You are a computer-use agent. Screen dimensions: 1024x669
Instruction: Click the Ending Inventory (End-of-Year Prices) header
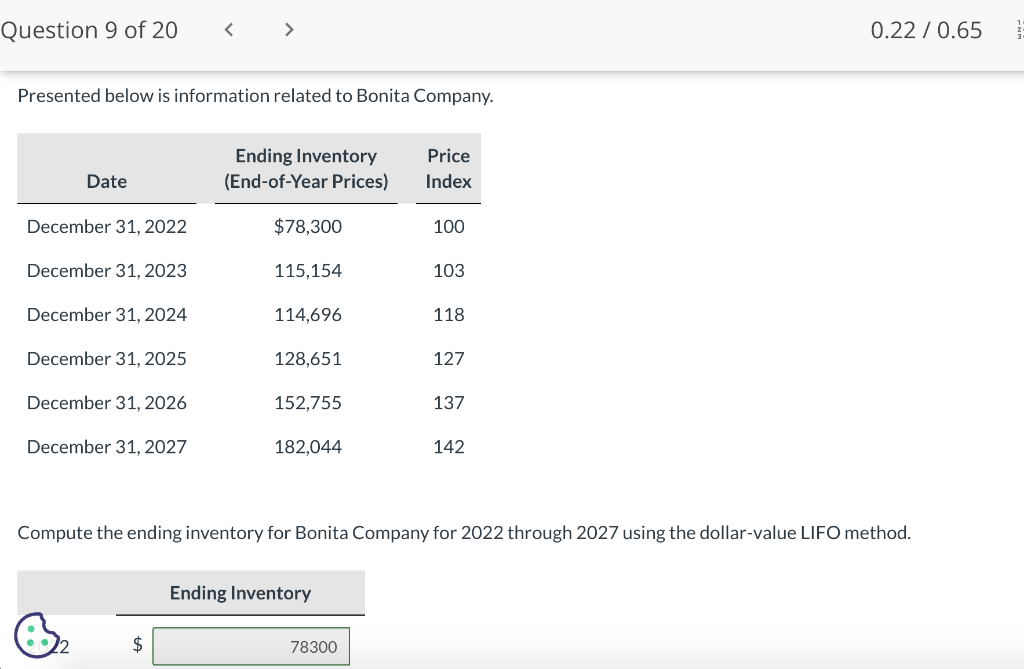click(x=306, y=168)
